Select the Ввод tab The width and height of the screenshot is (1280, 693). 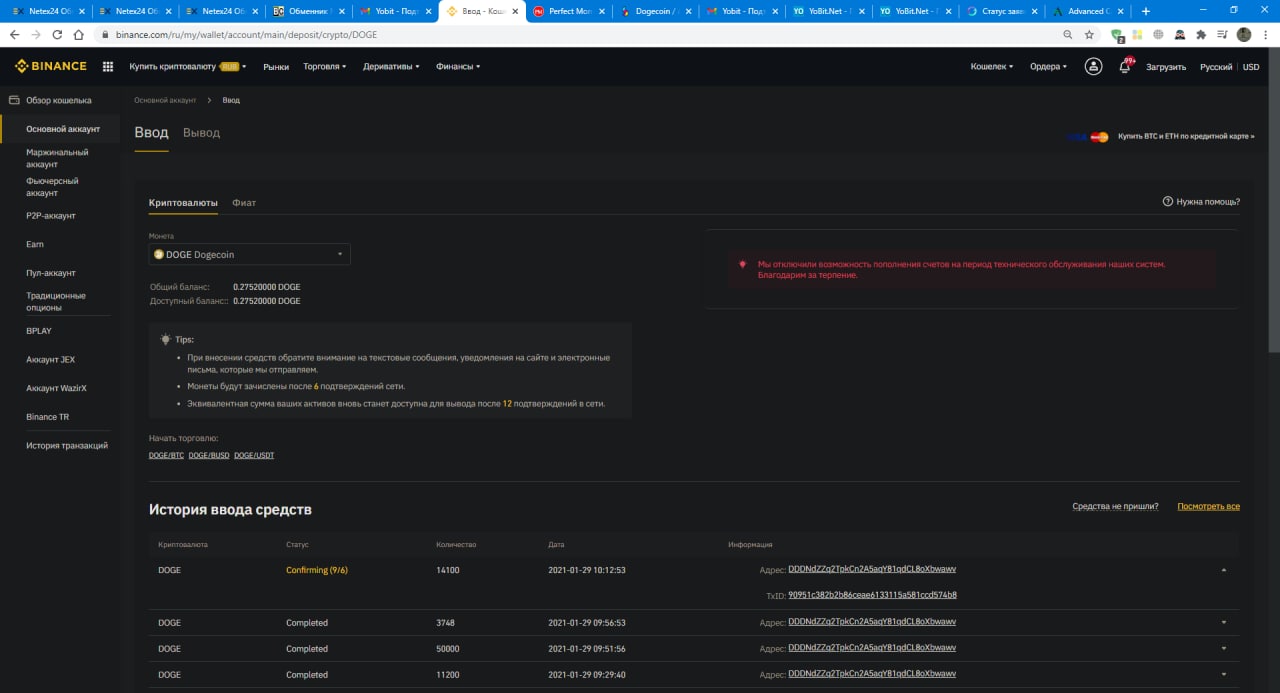(x=152, y=132)
